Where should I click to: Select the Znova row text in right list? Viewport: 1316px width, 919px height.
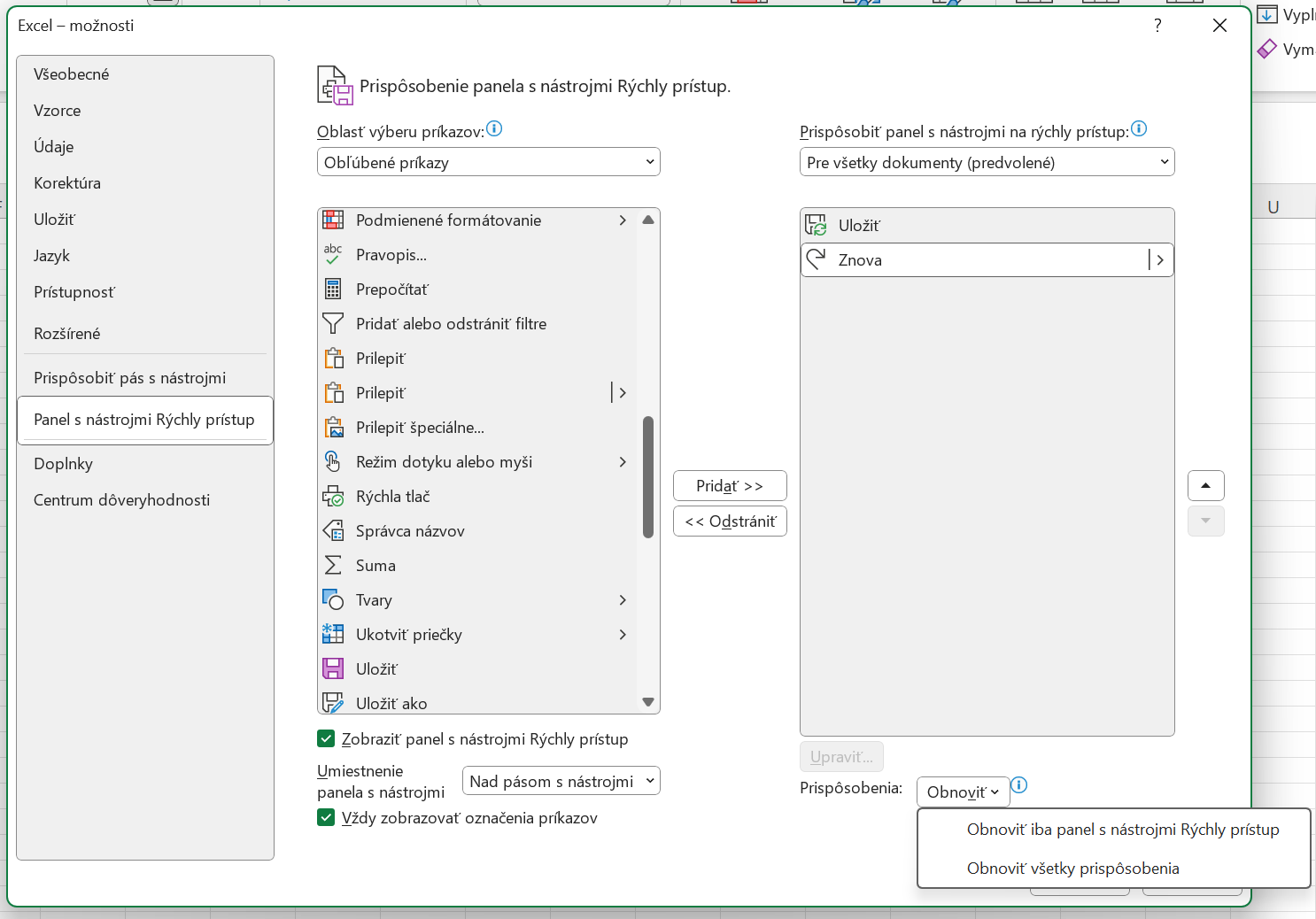[860, 260]
